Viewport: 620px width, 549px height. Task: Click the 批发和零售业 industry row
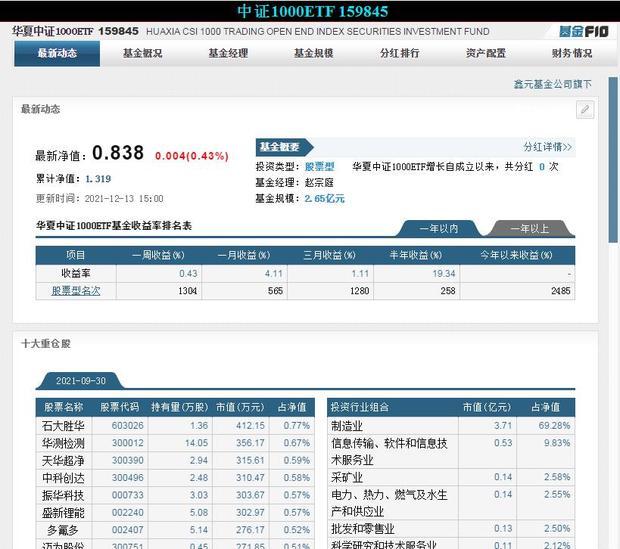[x=451, y=529]
